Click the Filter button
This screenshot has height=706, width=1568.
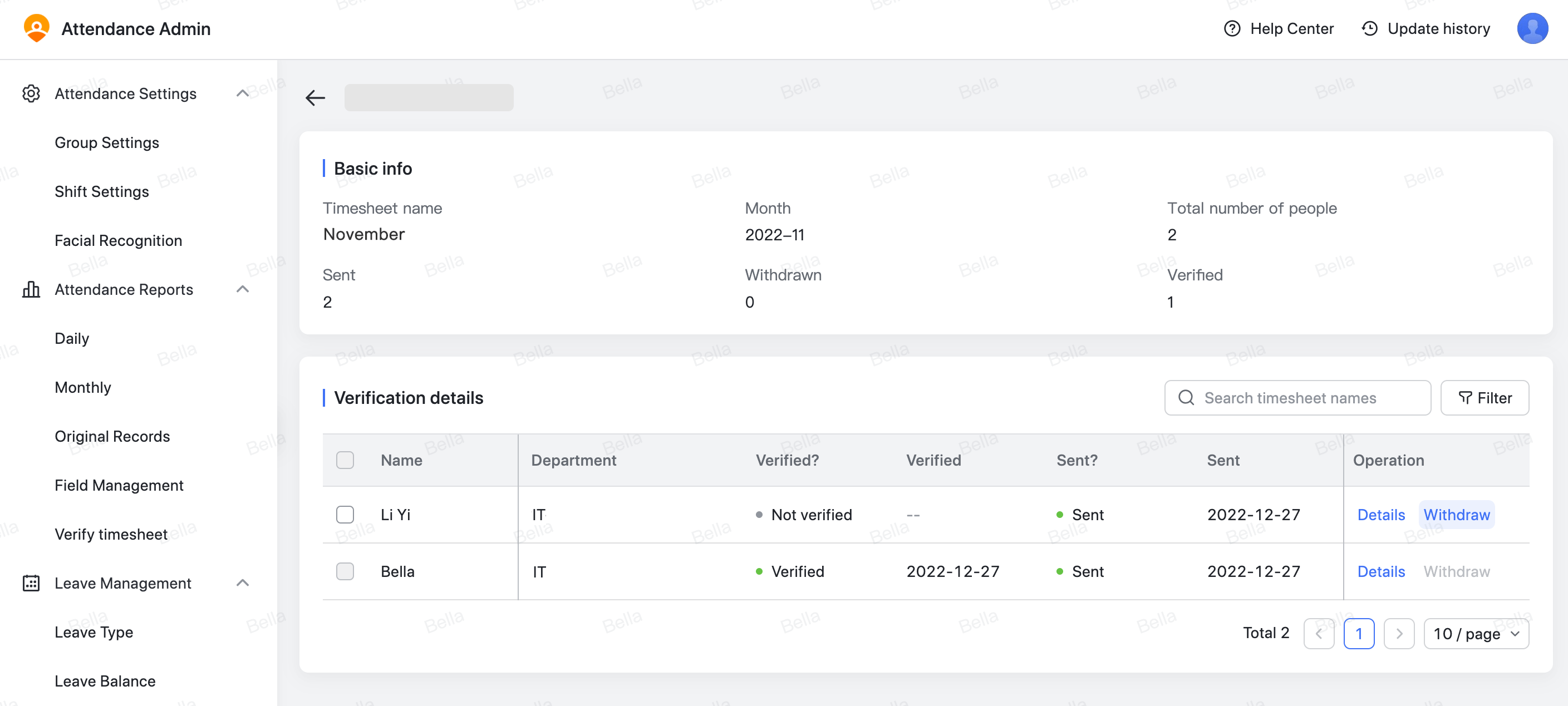[1485, 397]
